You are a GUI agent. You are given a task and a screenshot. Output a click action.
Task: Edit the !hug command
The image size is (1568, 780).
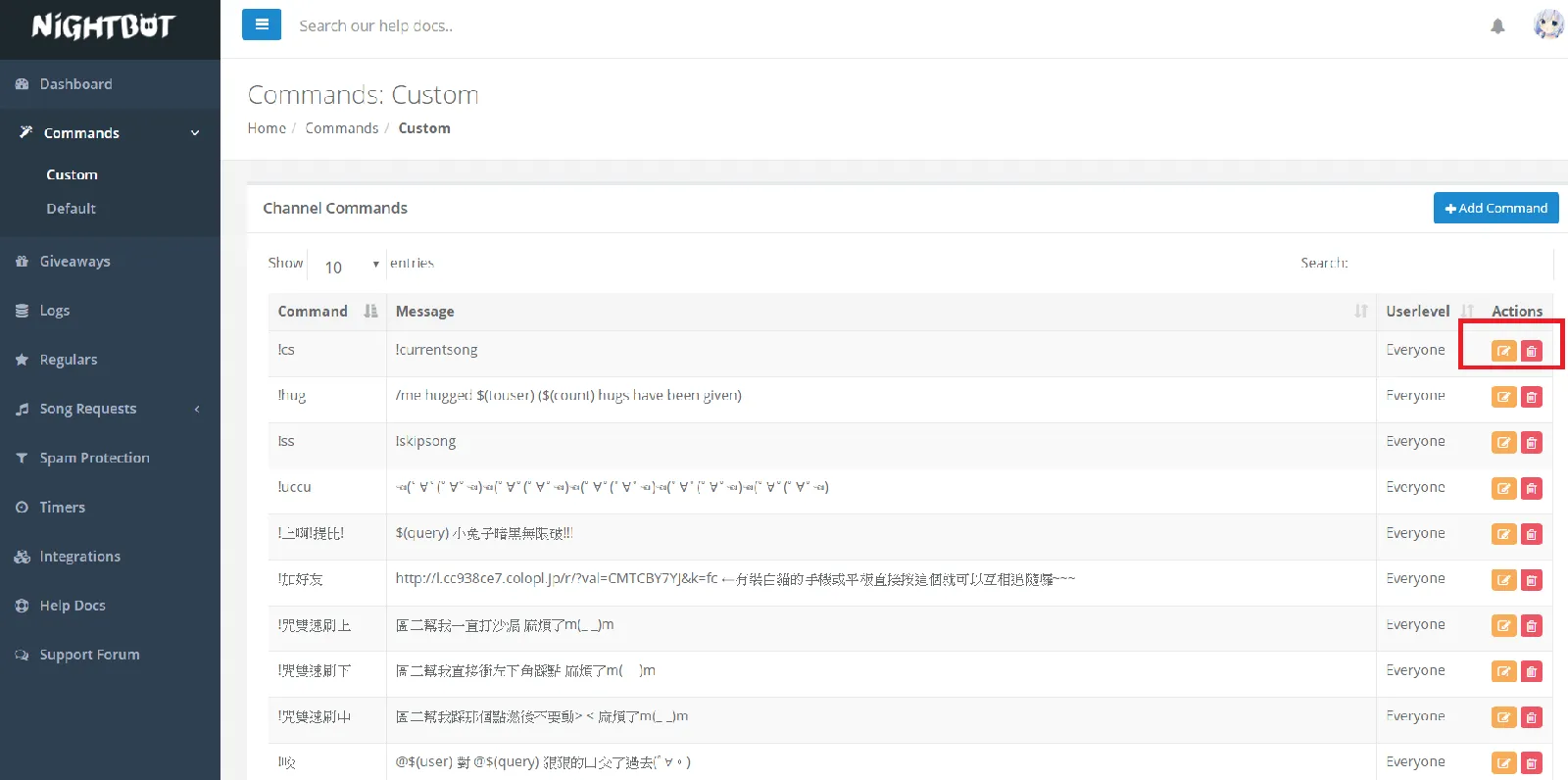1503,397
